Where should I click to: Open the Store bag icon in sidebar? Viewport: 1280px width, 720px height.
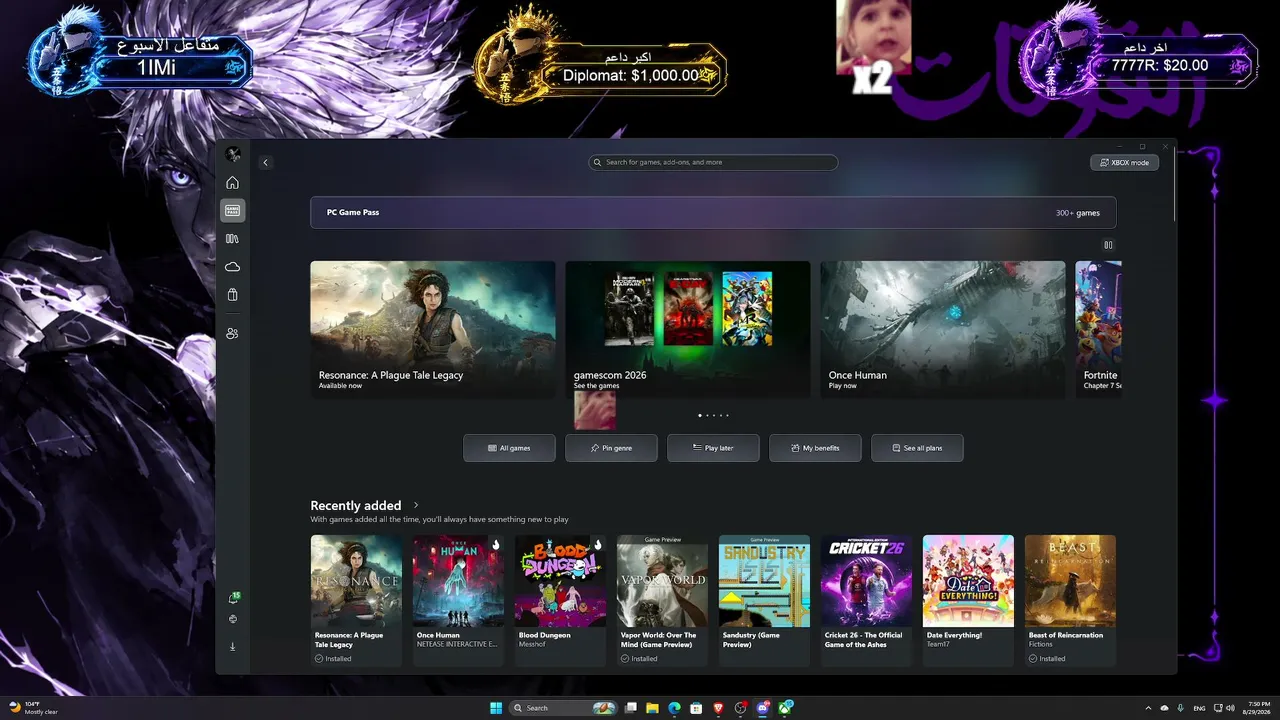coord(233,295)
